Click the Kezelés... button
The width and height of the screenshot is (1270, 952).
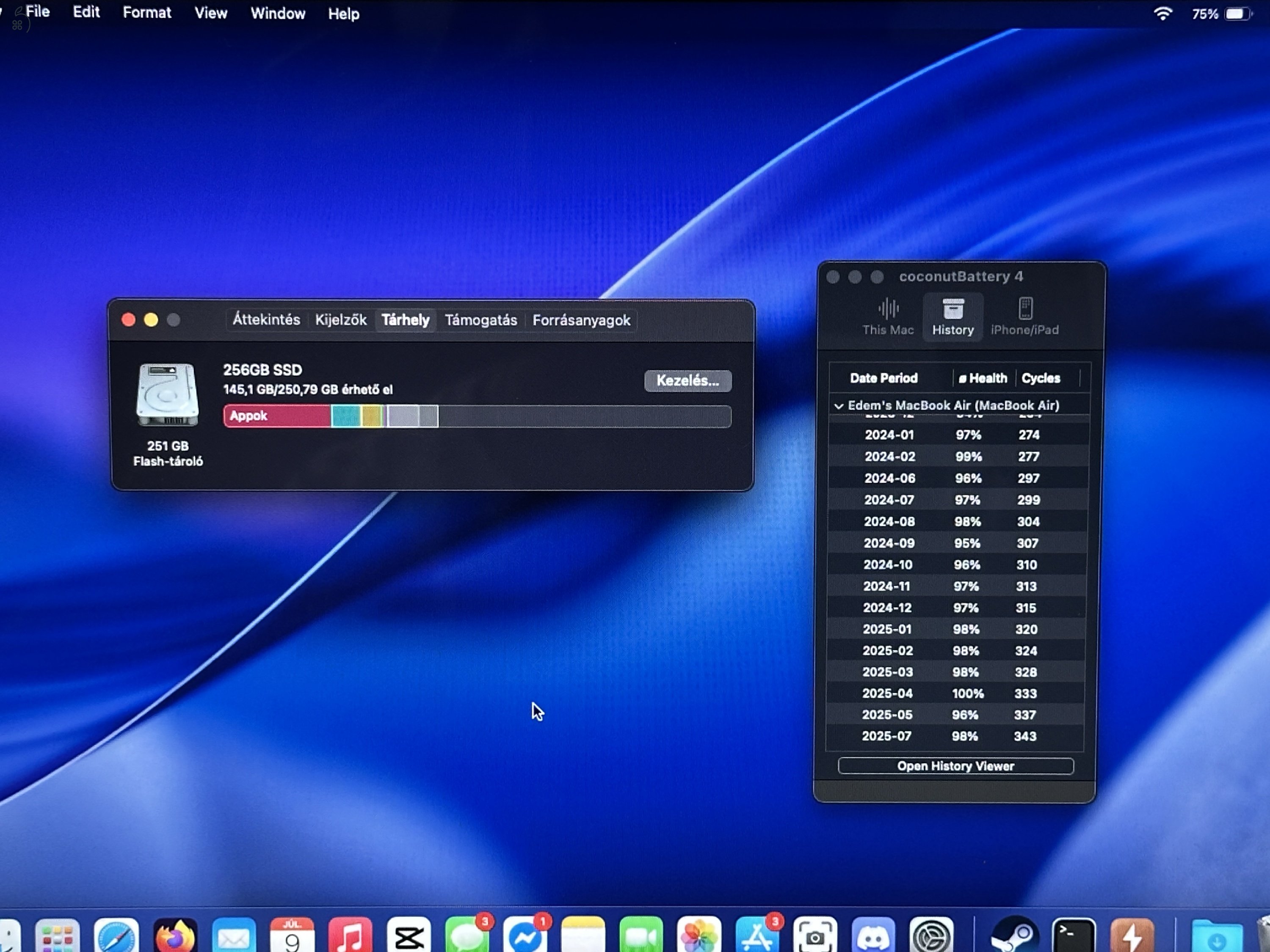688,380
